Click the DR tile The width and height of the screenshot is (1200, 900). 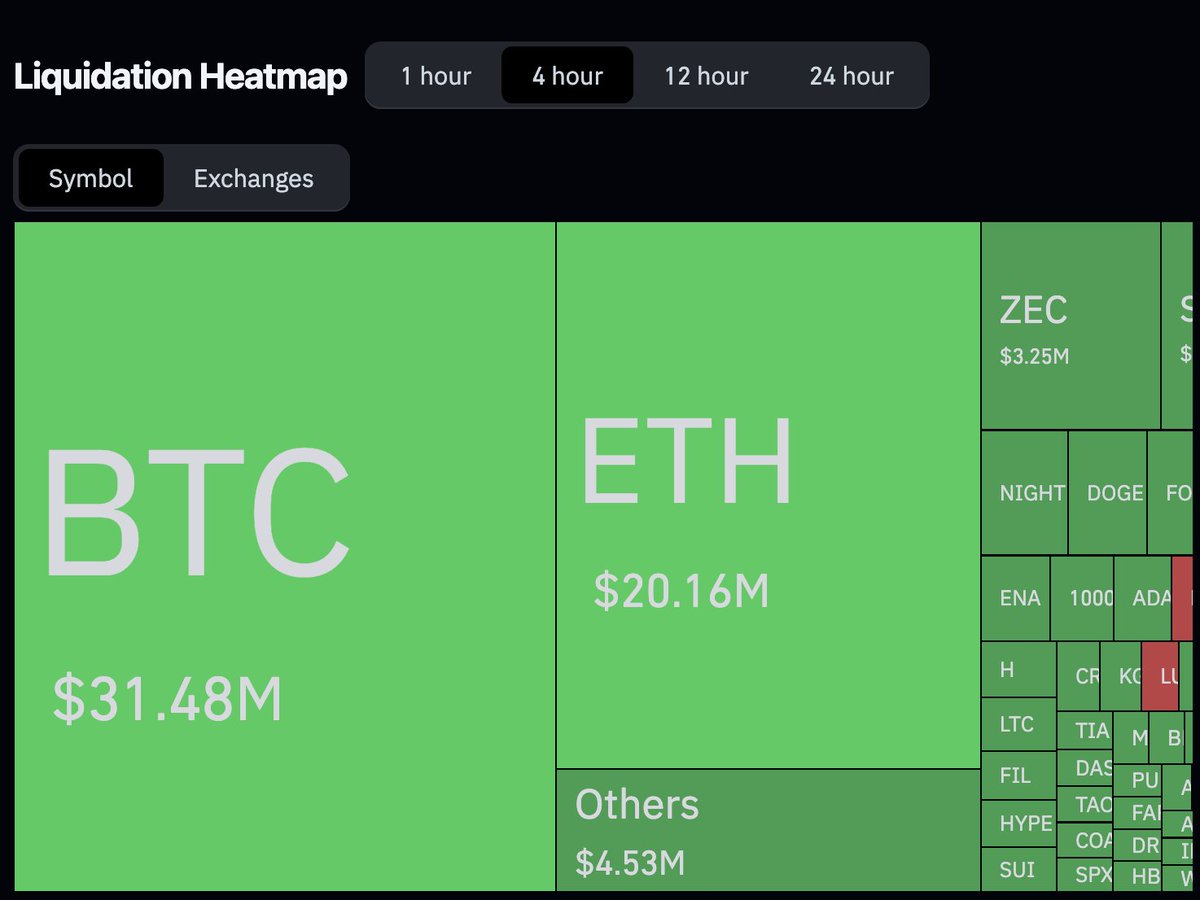click(x=1138, y=845)
